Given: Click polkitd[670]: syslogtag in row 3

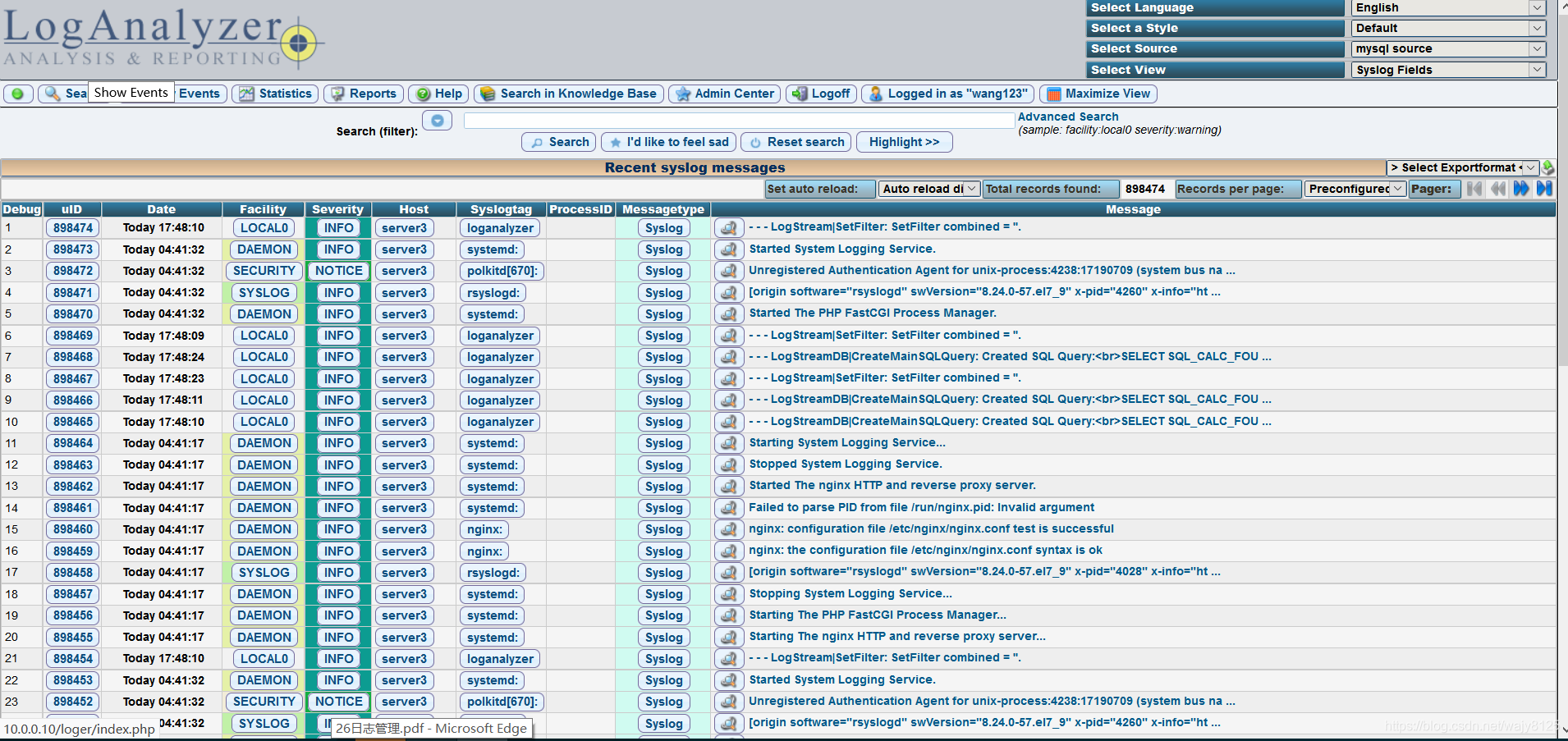Looking at the screenshot, I should coord(502,271).
